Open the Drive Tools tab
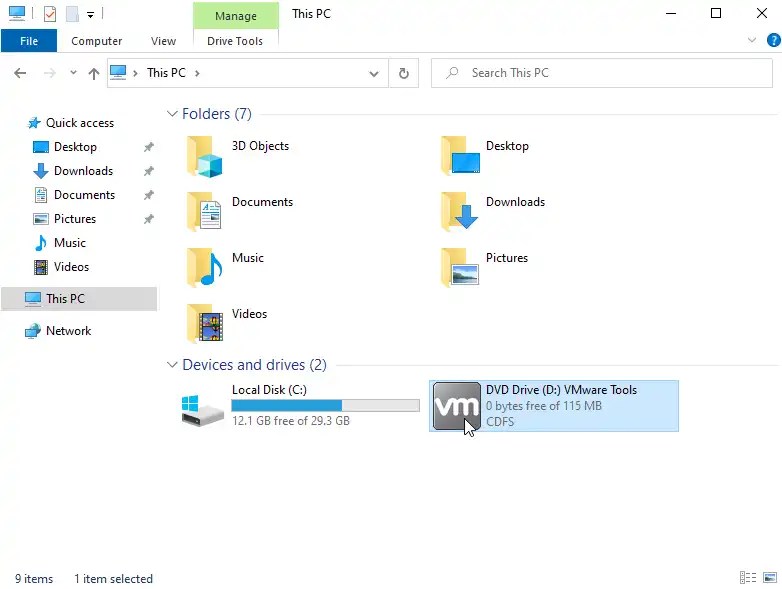Image resolution: width=782 pixels, height=589 pixels. point(235,41)
